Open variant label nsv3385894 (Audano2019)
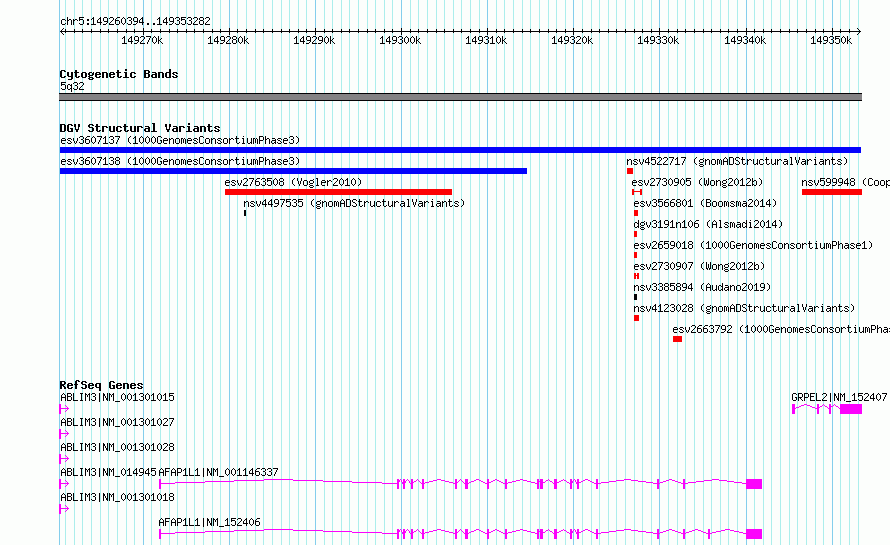 pos(703,287)
